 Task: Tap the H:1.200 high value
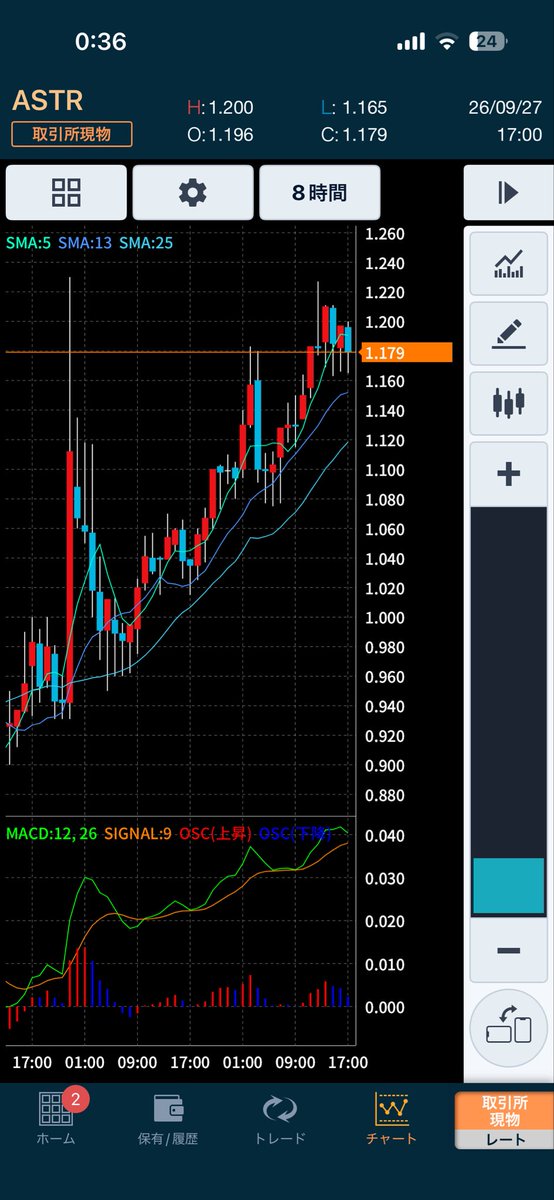[x=221, y=108]
